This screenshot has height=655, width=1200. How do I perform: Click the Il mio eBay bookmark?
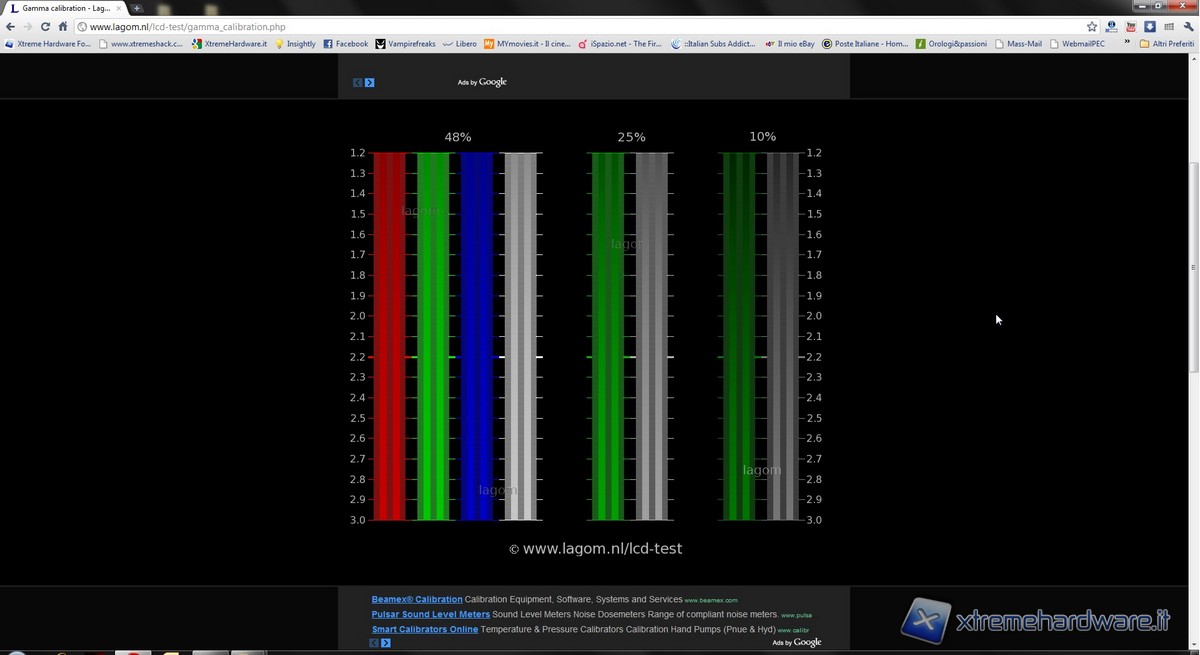pos(790,44)
